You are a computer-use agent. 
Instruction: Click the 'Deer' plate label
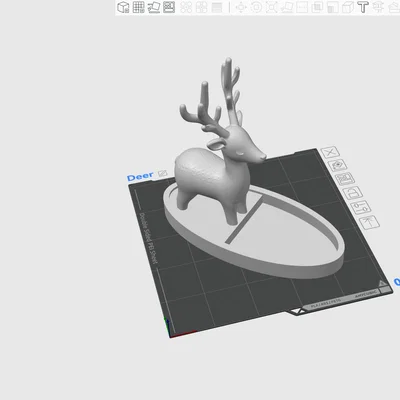pyautogui.click(x=140, y=177)
